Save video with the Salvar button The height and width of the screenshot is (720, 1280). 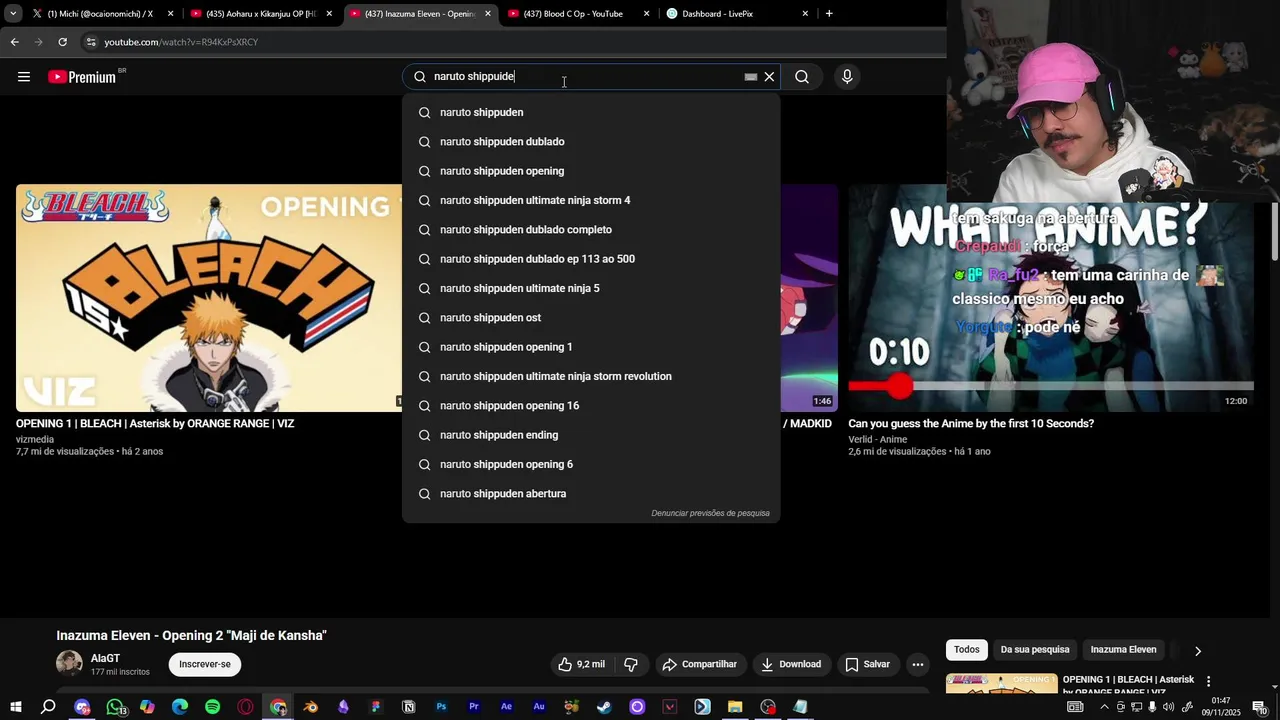click(867, 664)
